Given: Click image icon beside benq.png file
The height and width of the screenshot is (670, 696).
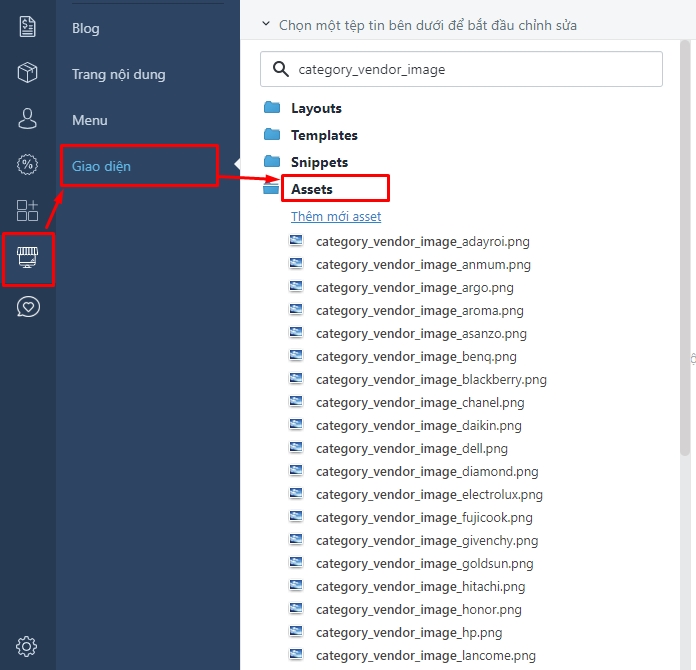Looking at the screenshot, I should pos(296,355).
